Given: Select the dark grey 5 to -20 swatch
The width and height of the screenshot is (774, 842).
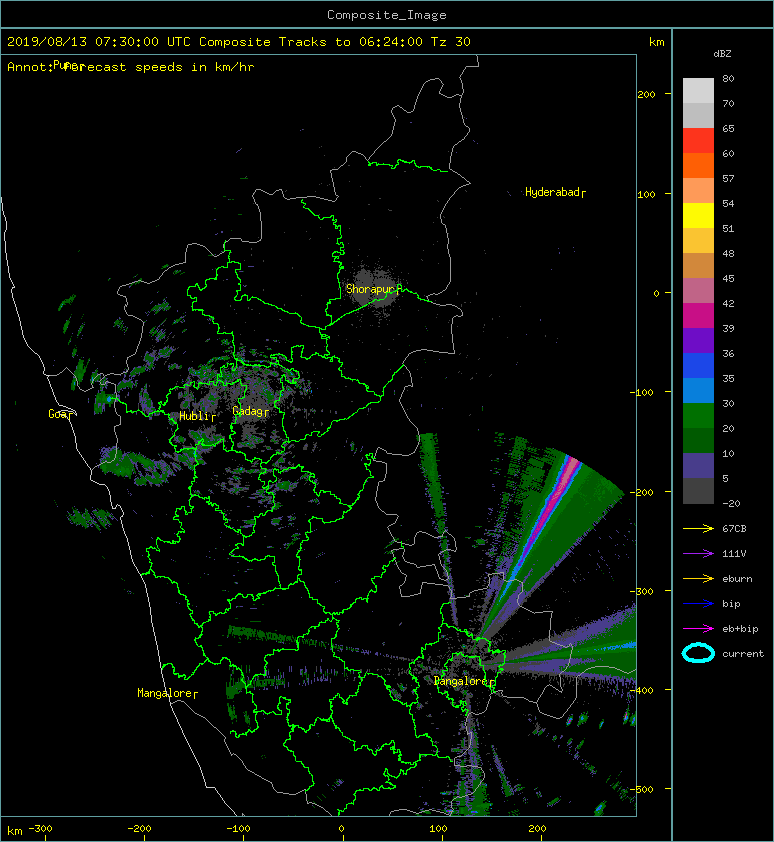Looking at the screenshot, I should 698,490.
